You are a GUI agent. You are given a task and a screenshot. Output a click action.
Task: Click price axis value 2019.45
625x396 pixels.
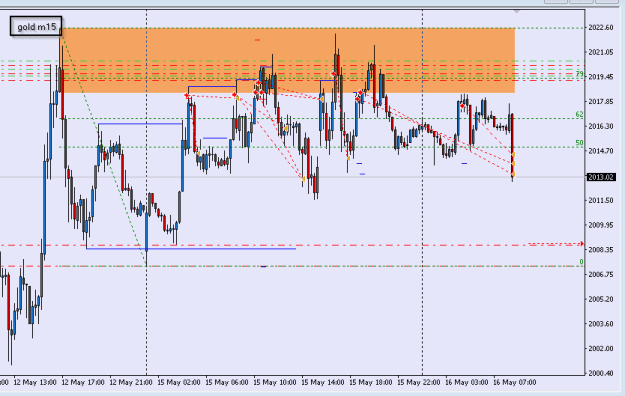[601, 77]
